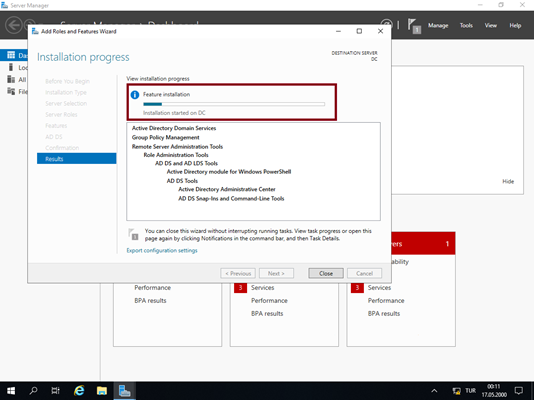Click Group Policy Management entry
The image size is (534, 400).
166,137
